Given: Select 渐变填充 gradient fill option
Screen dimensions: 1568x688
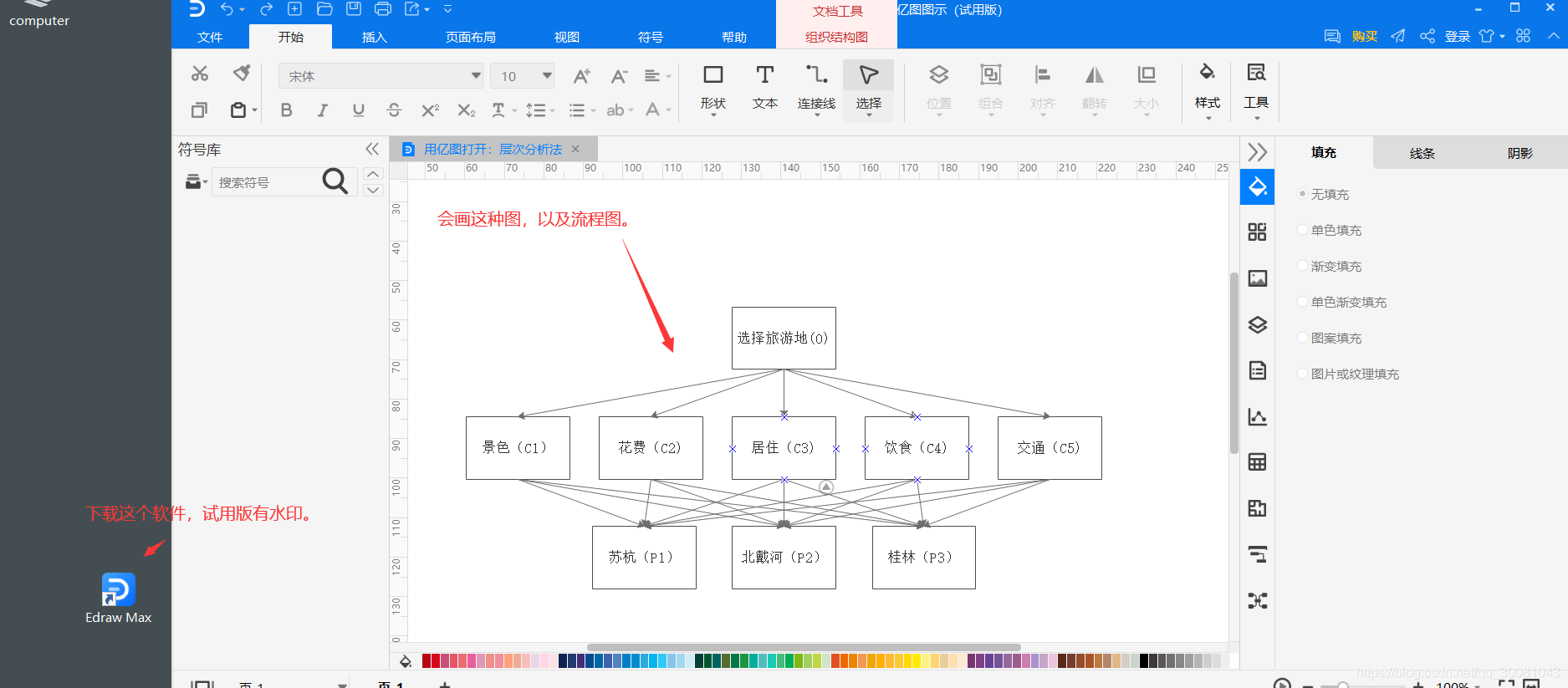Looking at the screenshot, I should (x=1330, y=266).
